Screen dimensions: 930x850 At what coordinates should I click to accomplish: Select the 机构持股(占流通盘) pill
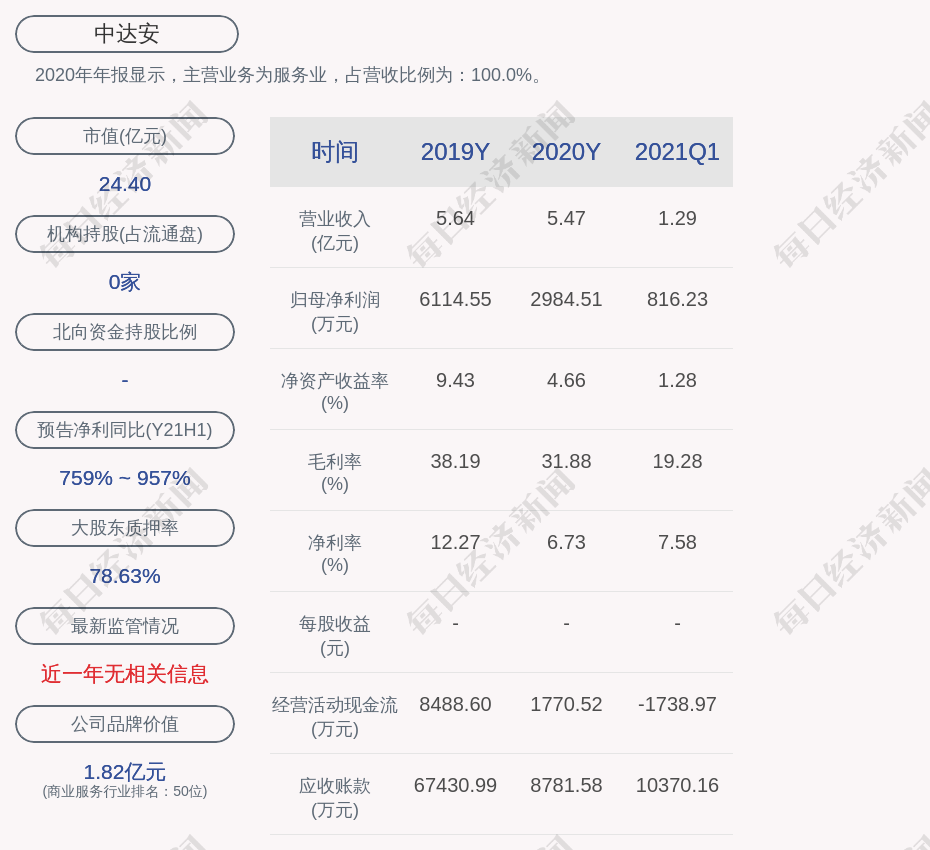click(x=125, y=234)
